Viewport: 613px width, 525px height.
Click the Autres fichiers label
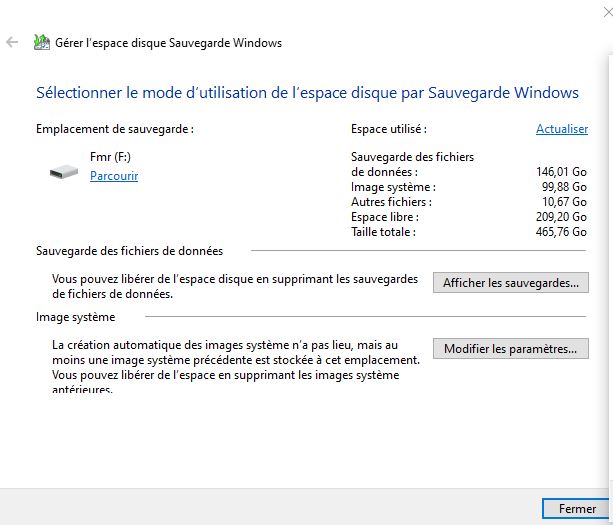pos(391,202)
